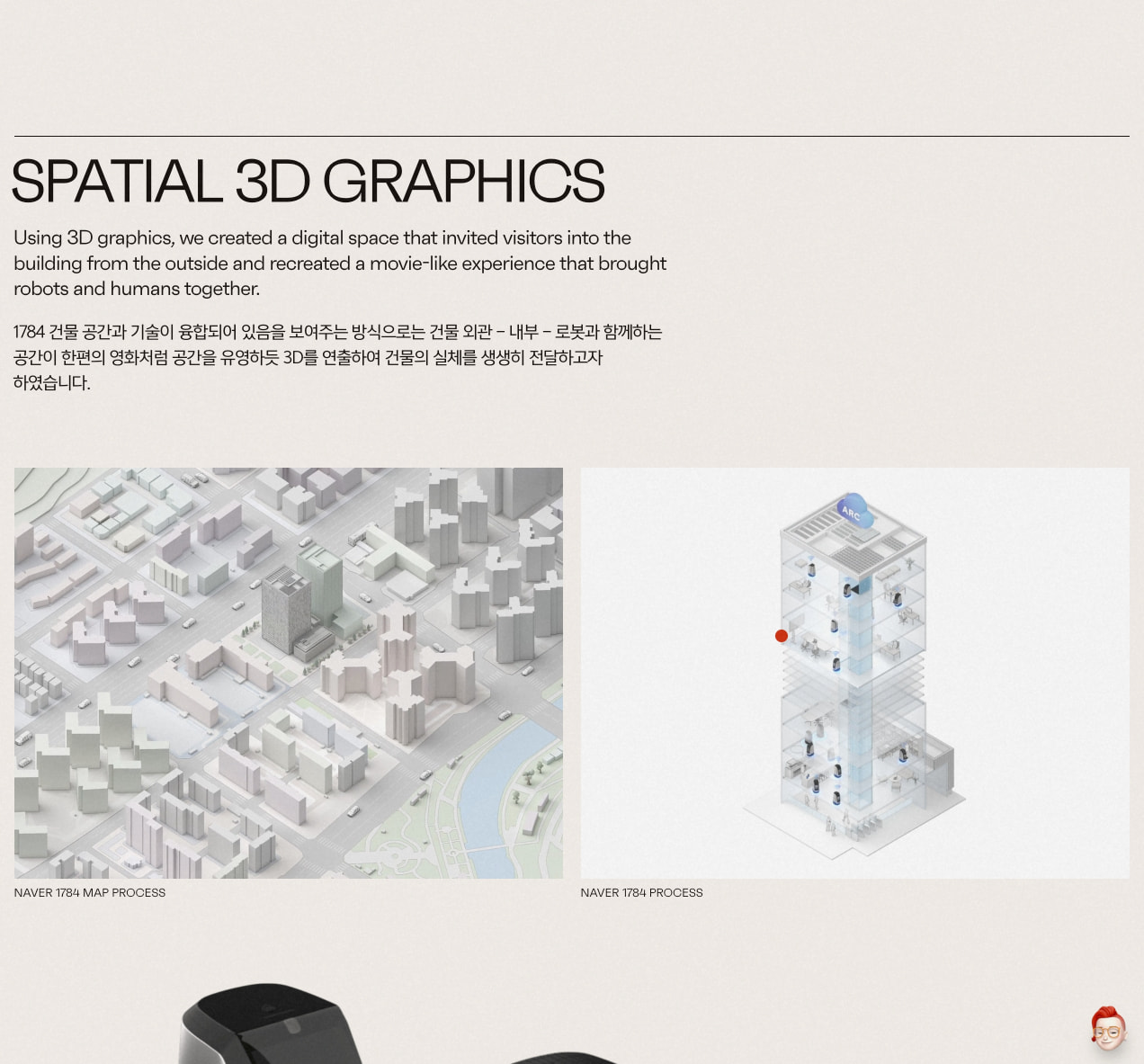Click the ARC cloud badge atop the building
The height and width of the screenshot is (1064, 1144).
(854, 511)
